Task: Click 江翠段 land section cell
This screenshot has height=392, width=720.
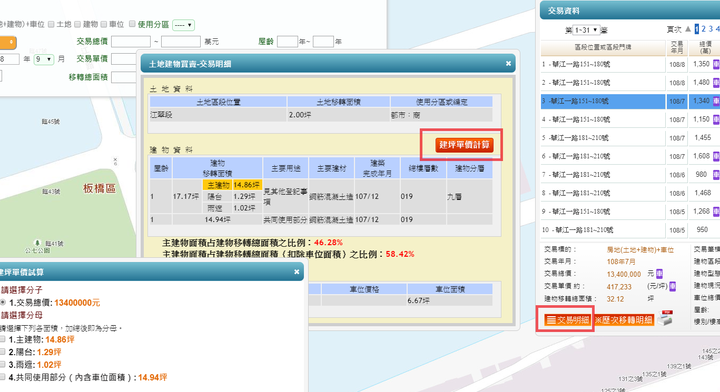Action: (218, 115)
